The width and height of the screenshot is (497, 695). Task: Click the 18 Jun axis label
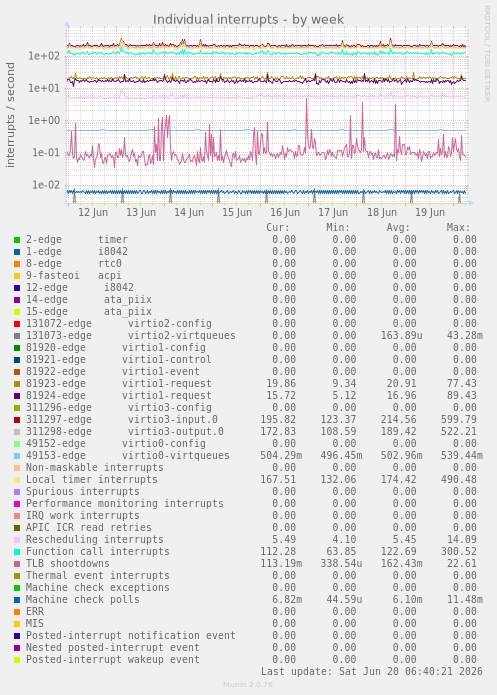(x=382, y=212)
